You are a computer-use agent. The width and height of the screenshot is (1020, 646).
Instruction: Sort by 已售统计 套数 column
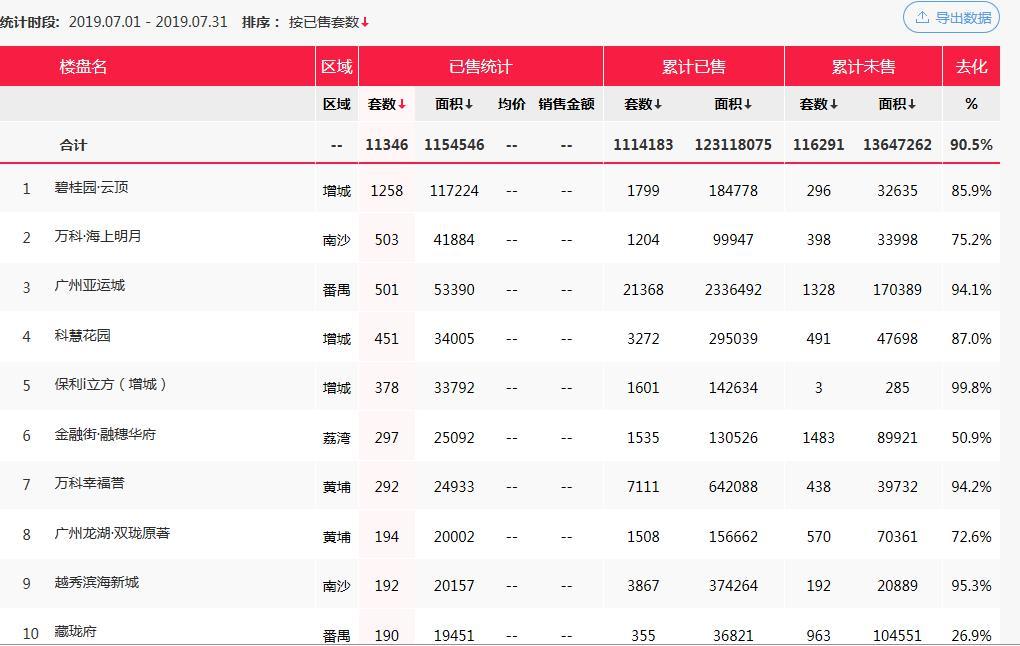386,104
